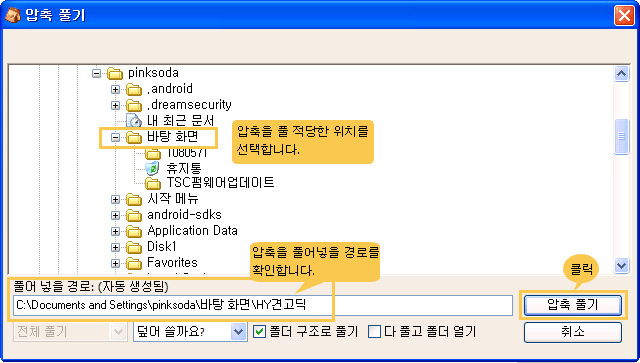640x363 pixels.
Task: Select the Application Data folder icon
Action: 134,231
